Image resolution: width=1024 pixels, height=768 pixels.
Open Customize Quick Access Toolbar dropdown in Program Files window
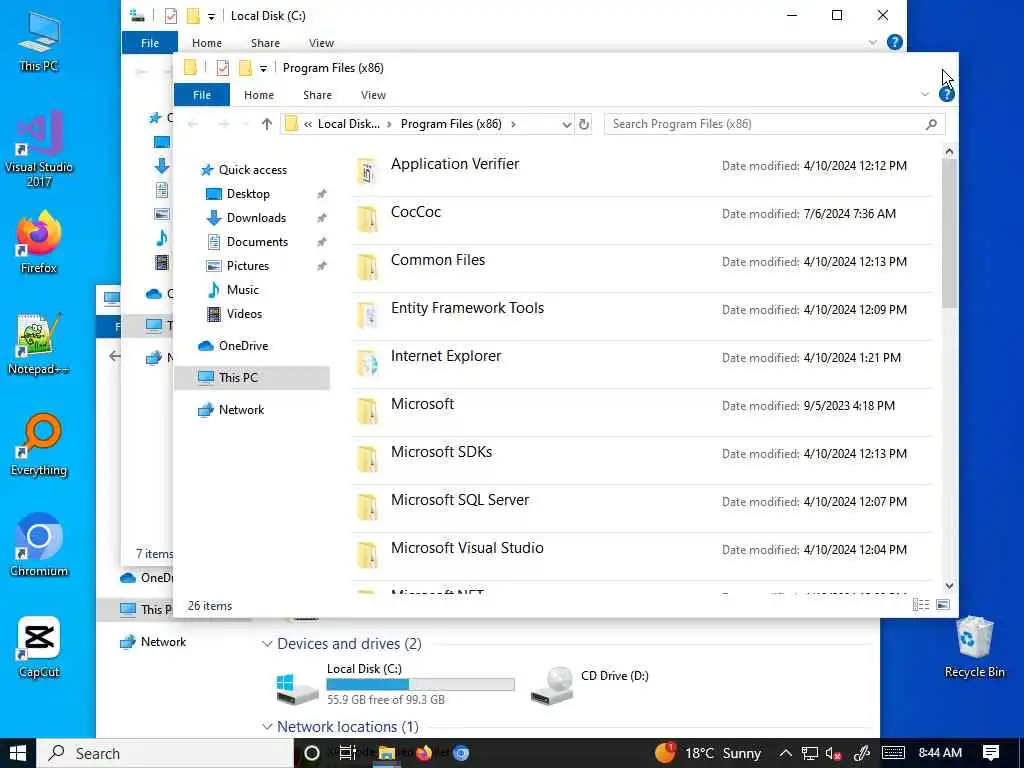coord(263,69)
